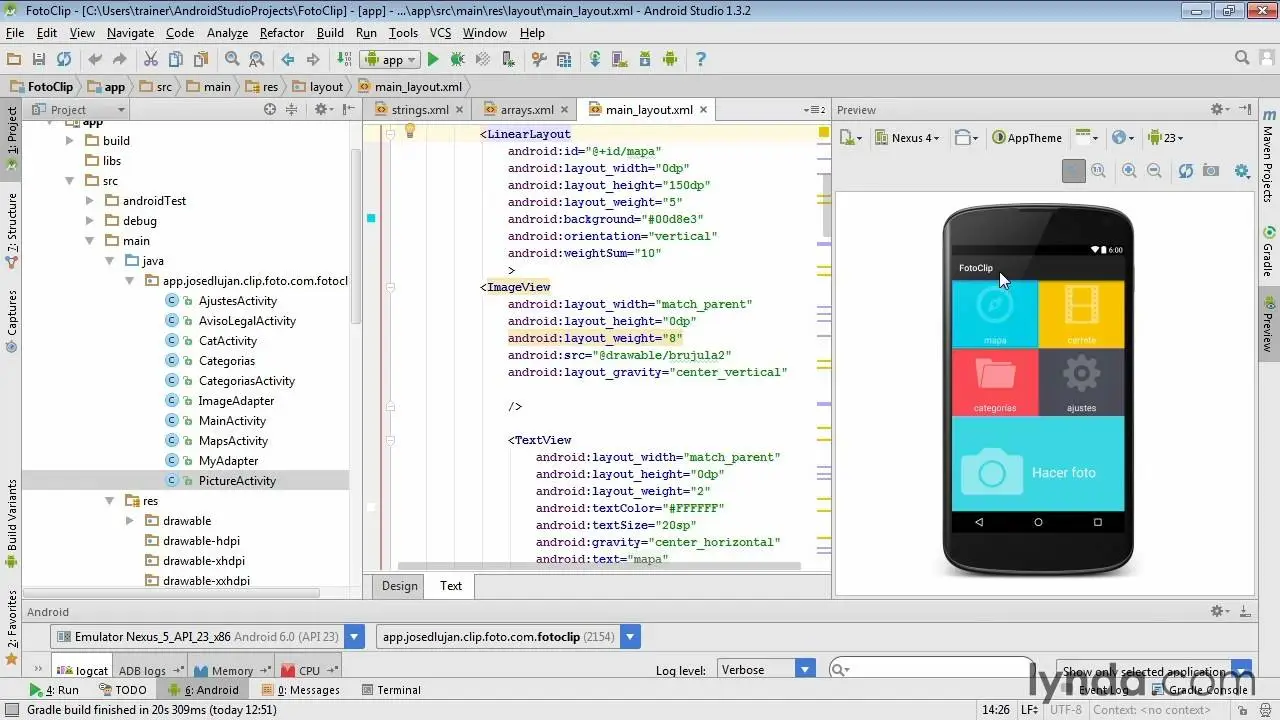Switch to the Design view tab

click(399, 586)
